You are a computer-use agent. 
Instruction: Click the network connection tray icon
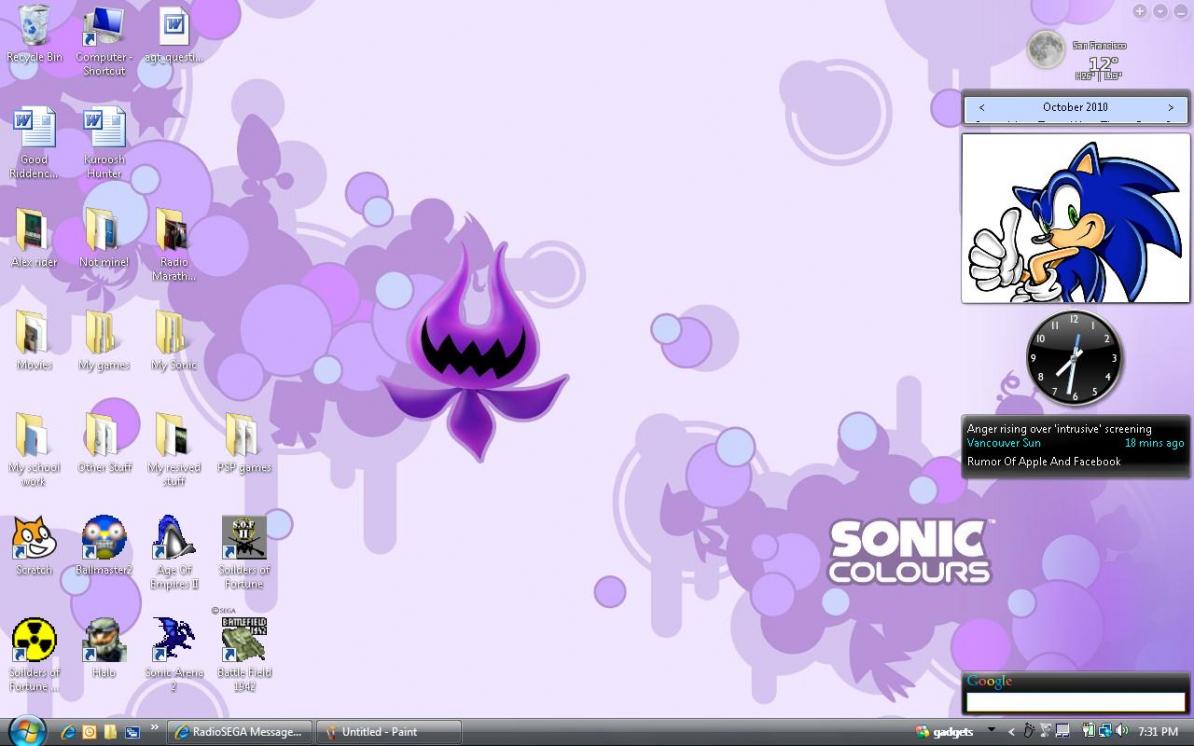1105,732
